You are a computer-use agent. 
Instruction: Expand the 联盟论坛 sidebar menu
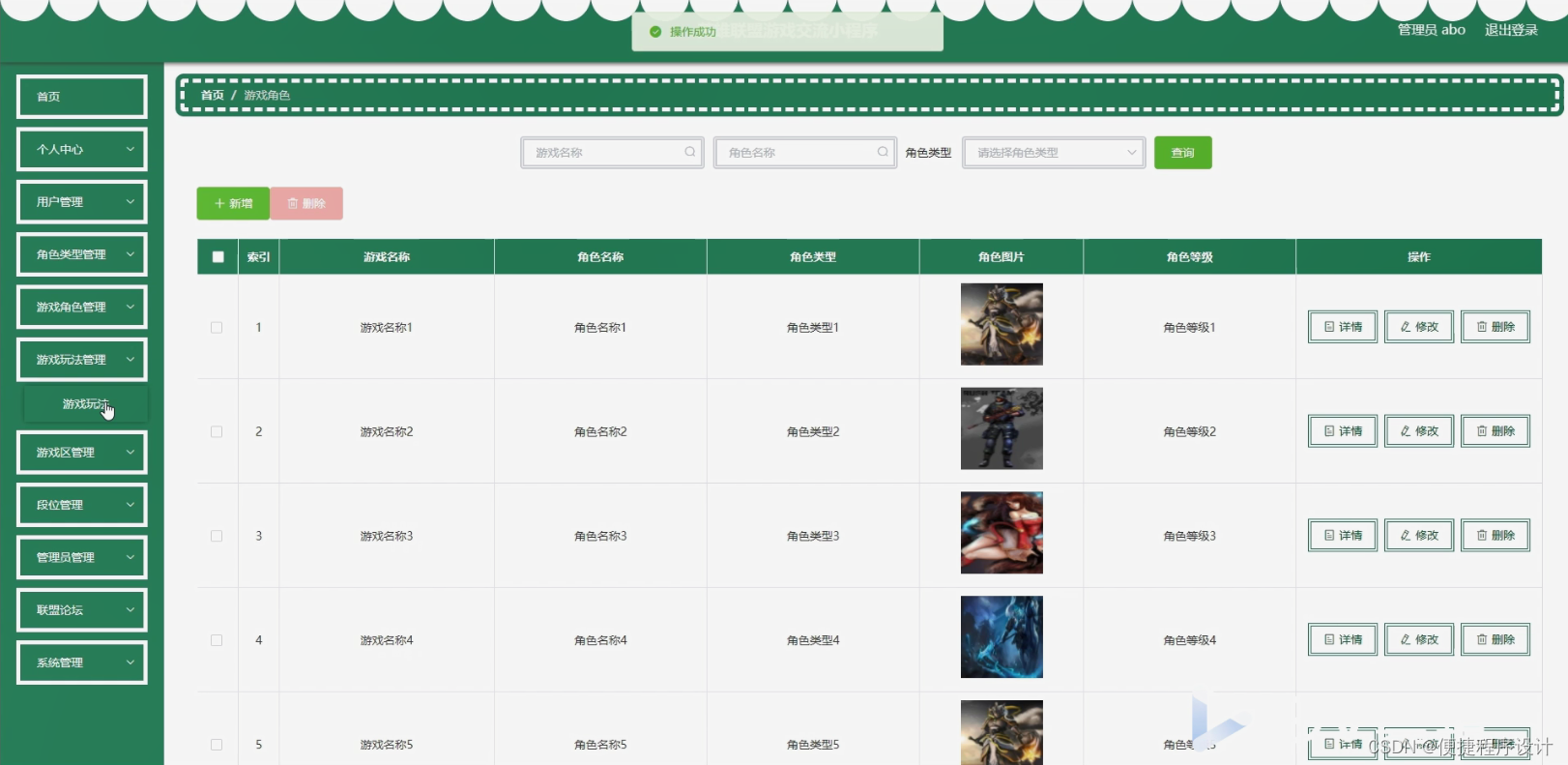tap(82, 610)
